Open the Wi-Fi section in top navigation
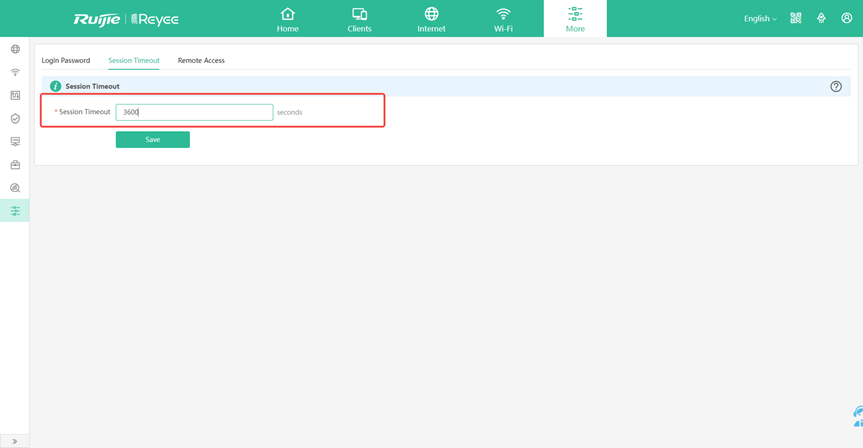The height and width of the screenshot is (448, 863). (503, 19)
